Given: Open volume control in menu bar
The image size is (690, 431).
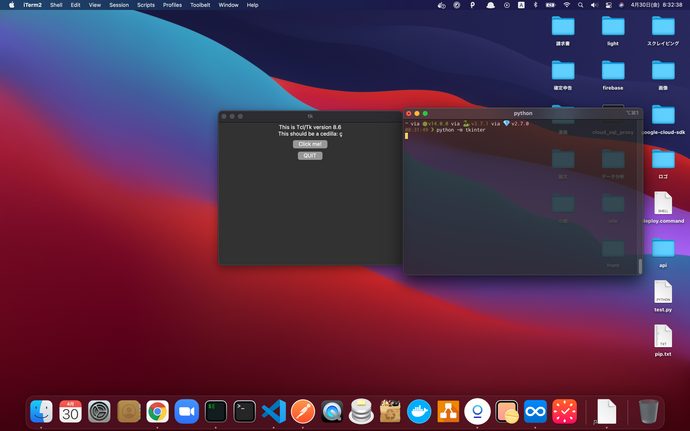Looking at the screenshot, I should point(594,5).
